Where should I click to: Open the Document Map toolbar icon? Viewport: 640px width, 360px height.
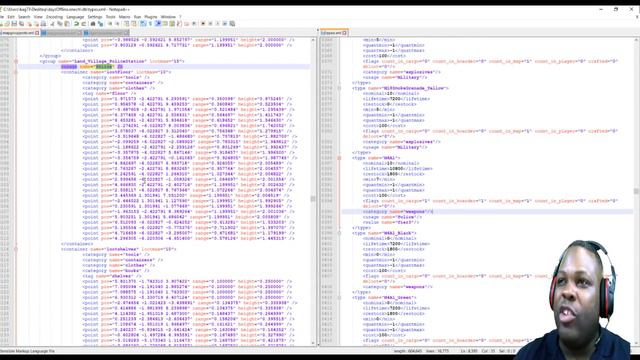[x=172, y=24]
